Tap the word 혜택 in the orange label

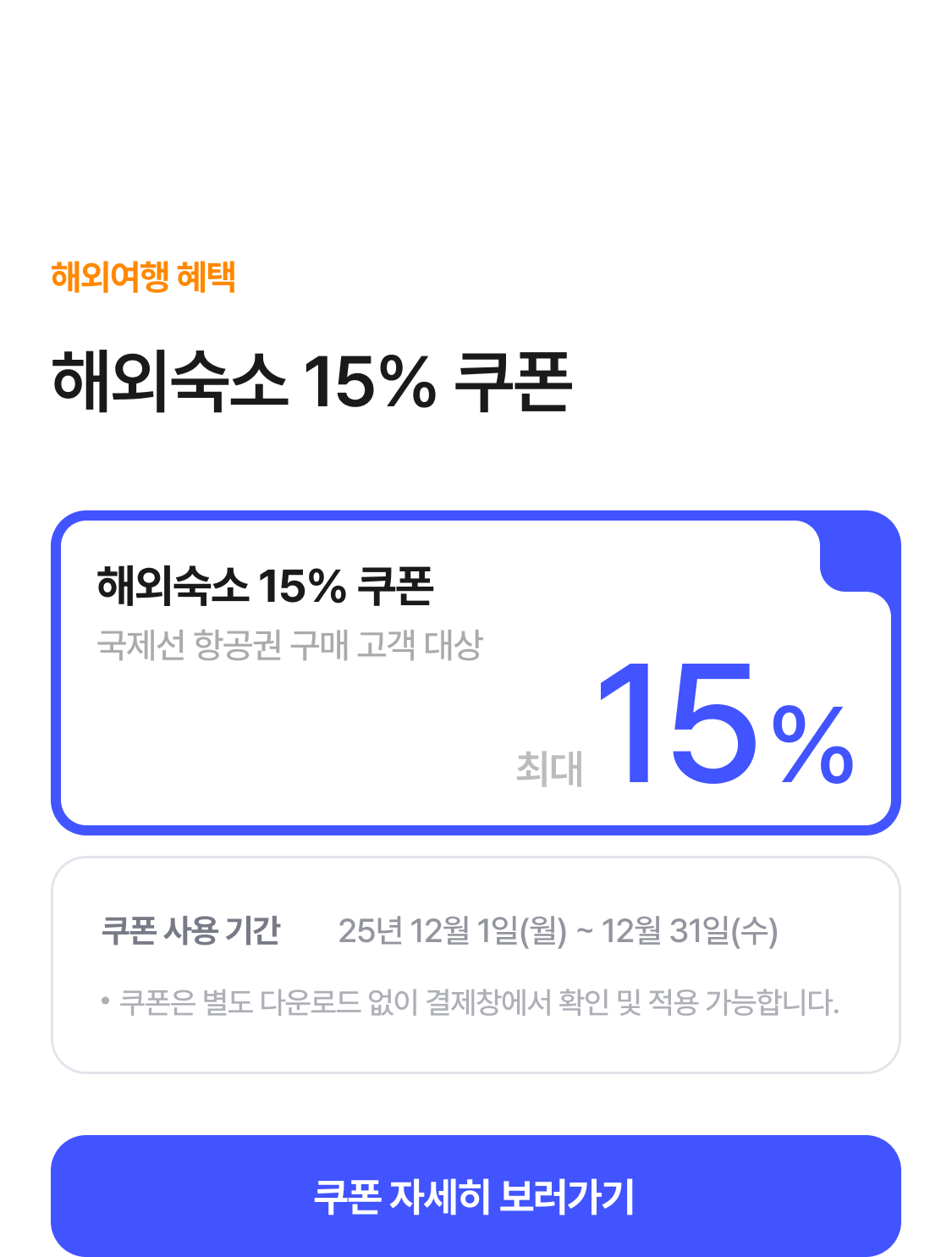pos(206,277)
